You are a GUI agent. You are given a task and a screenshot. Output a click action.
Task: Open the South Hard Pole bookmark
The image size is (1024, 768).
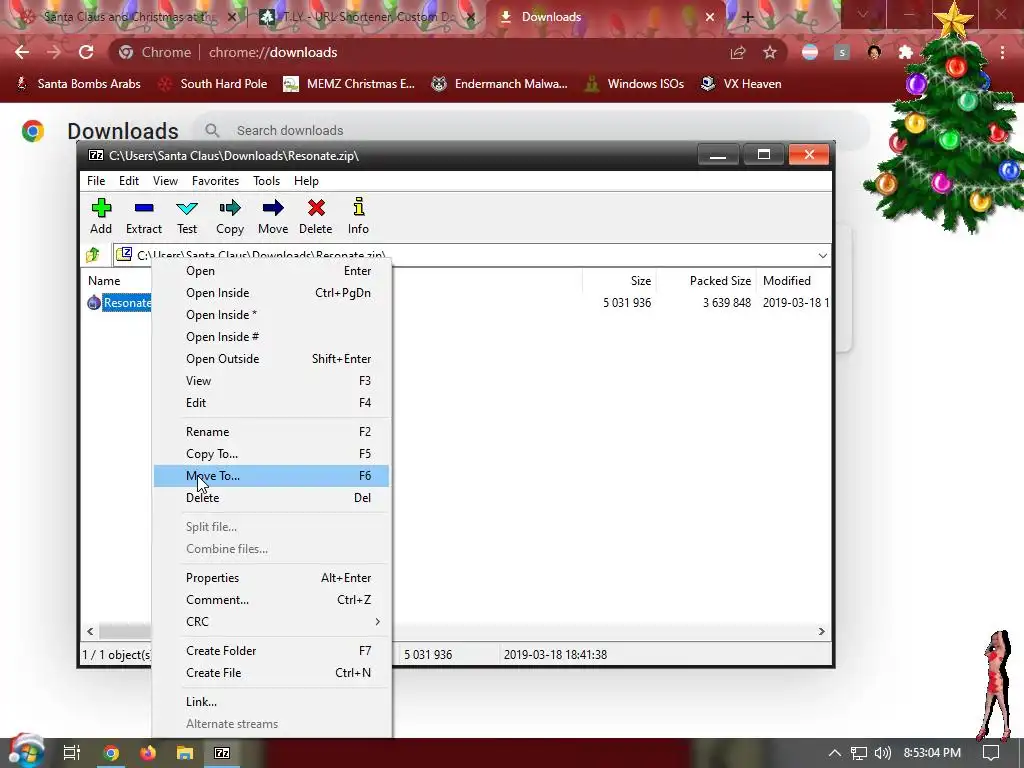[x=214, y=84]
